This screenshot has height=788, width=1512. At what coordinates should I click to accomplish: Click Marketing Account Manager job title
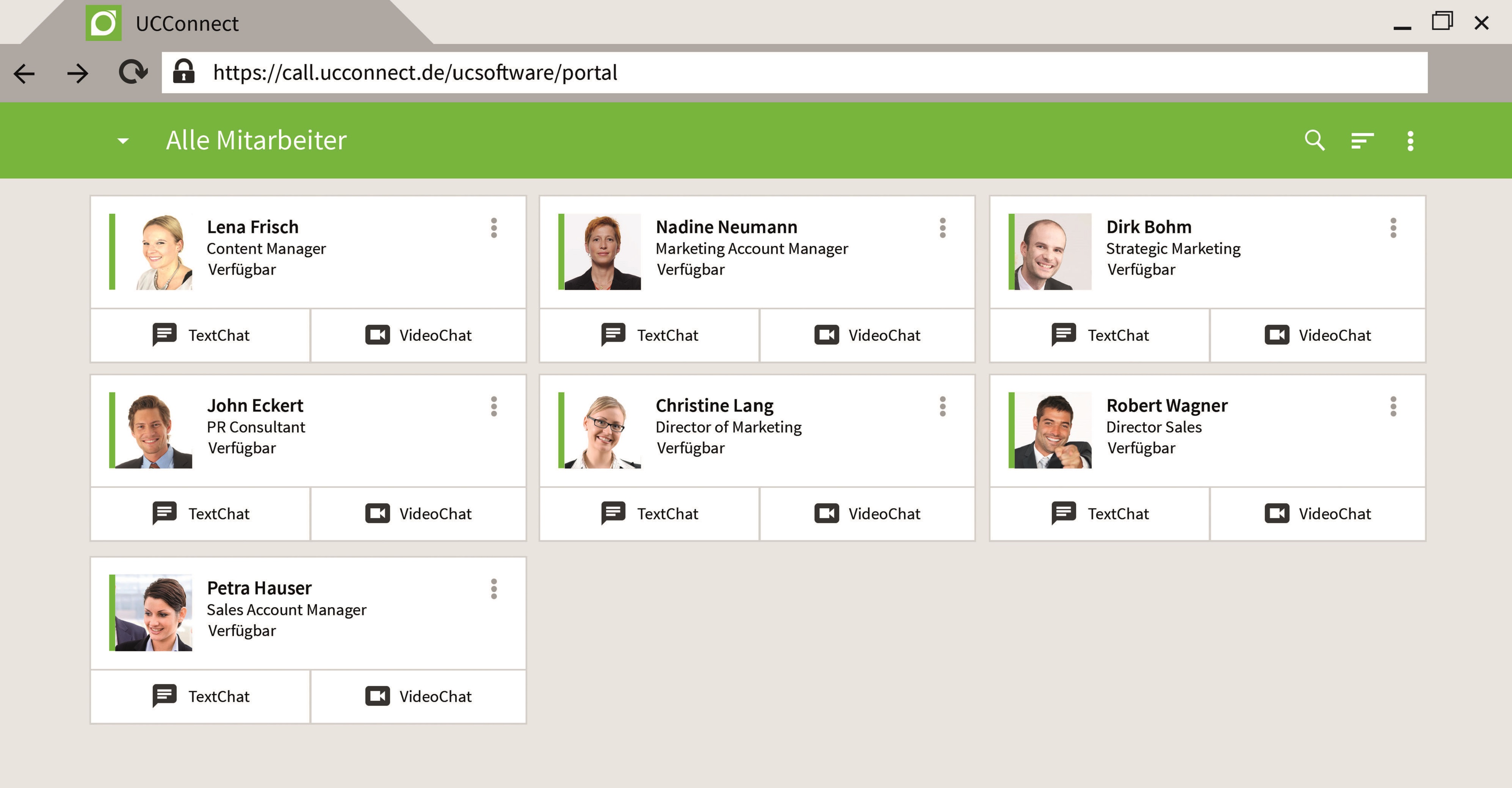752,249
